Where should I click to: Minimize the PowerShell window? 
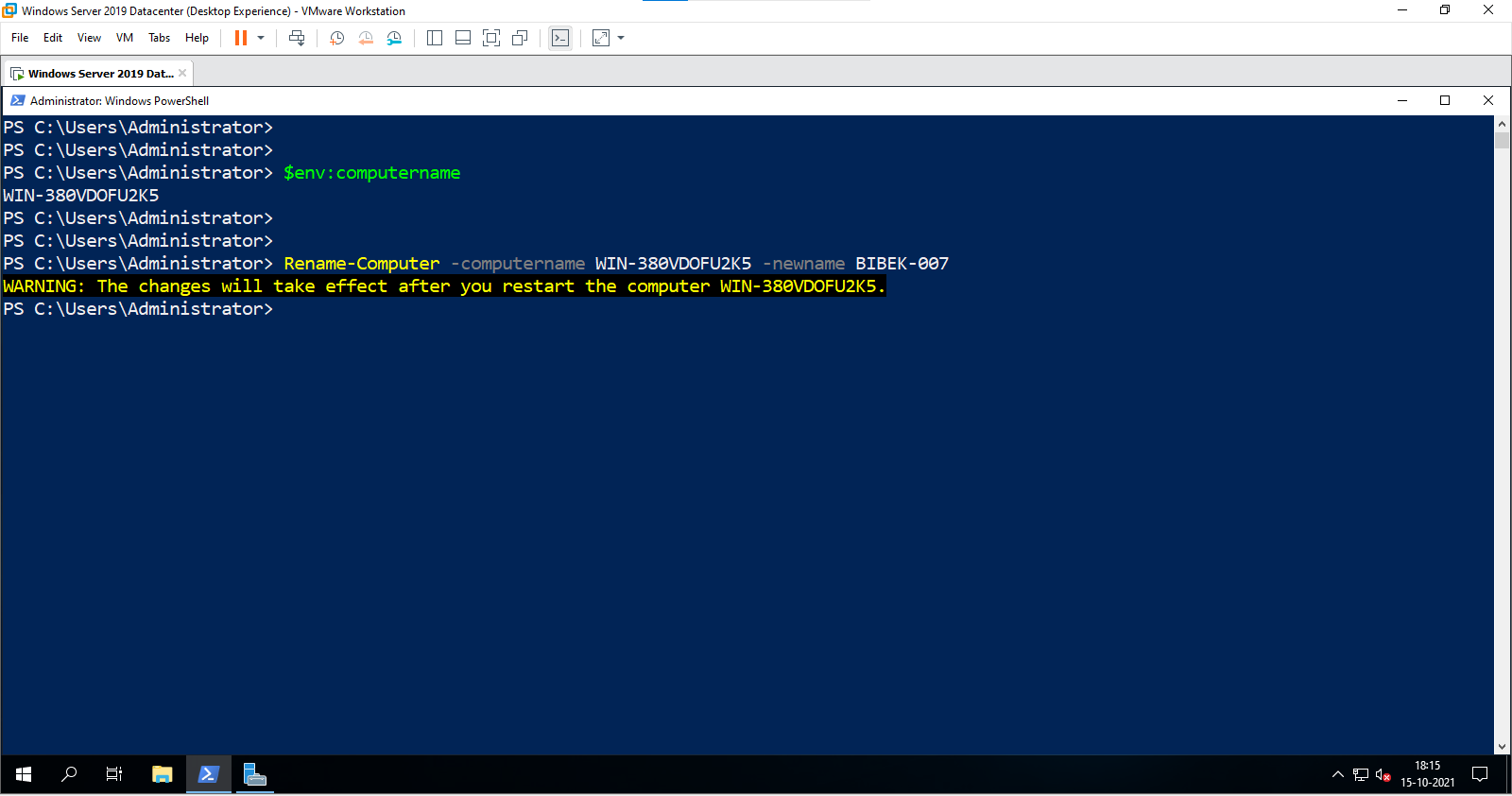(x=1402, y=100)
